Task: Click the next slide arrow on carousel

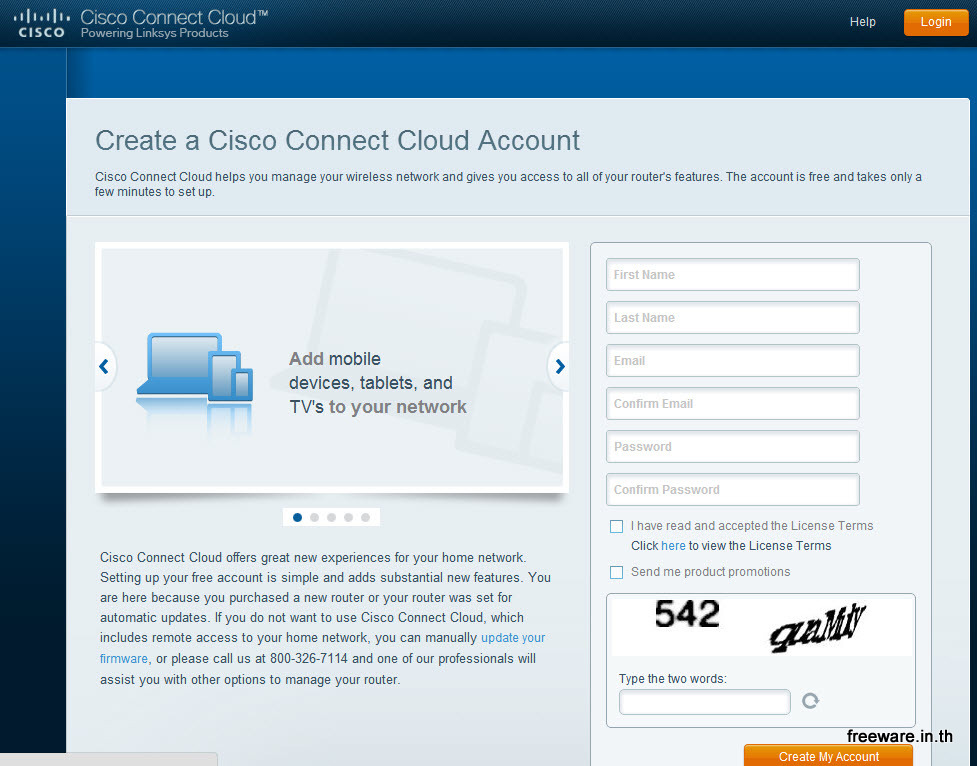Action: pyautogui.click(x=560, y=366)
